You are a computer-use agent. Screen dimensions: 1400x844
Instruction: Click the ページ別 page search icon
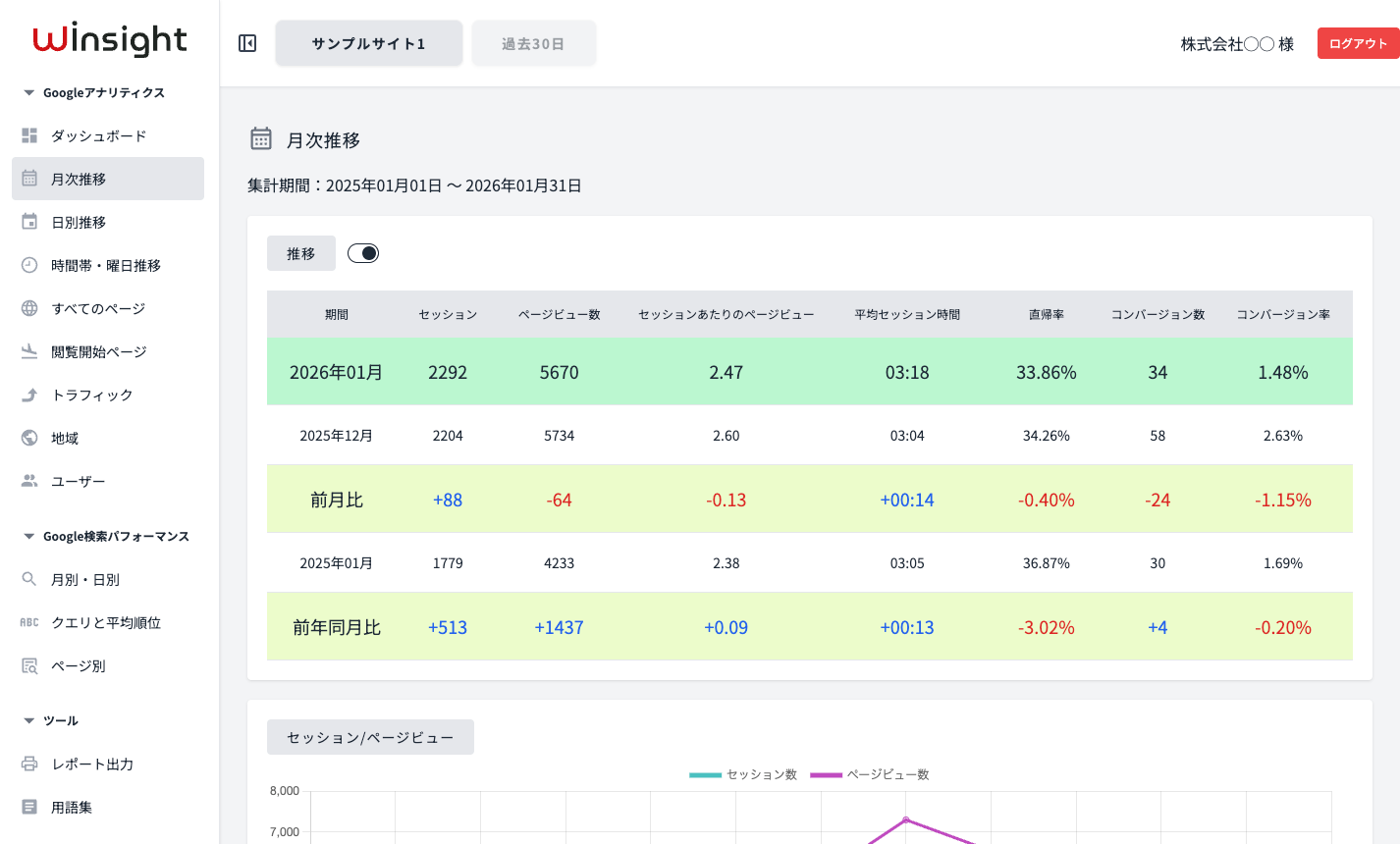tap(29, 665)
